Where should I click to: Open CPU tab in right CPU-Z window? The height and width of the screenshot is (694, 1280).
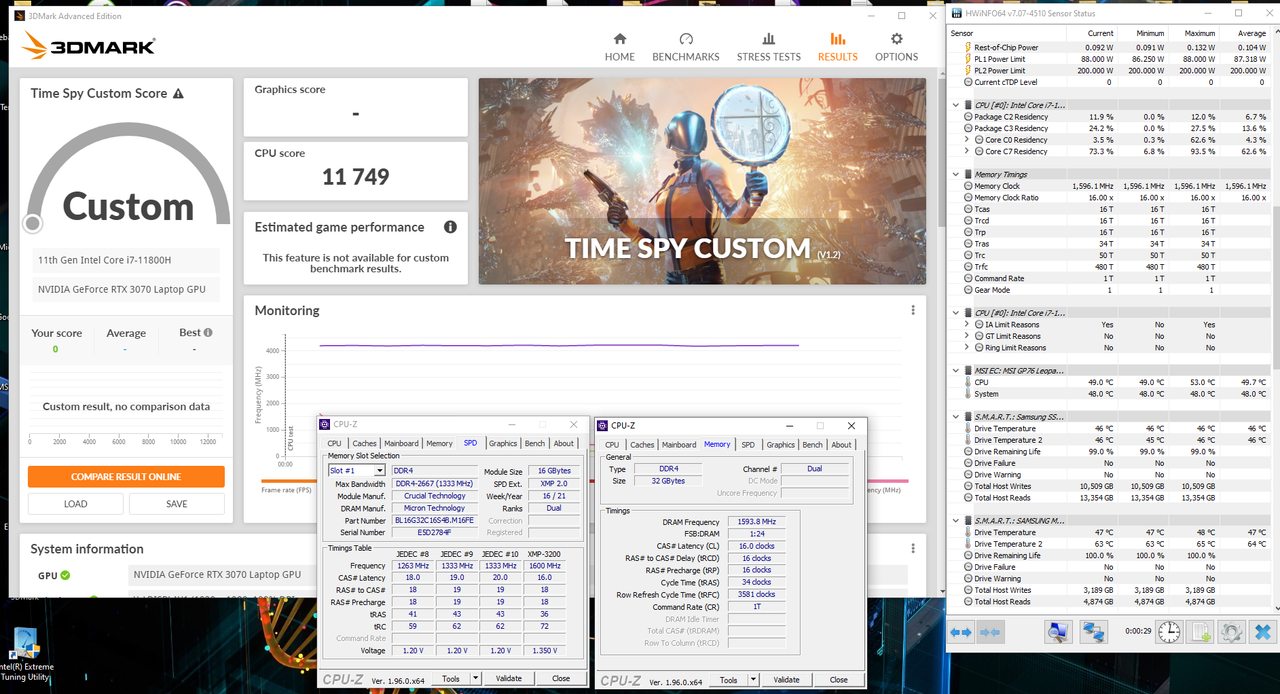point(611,444)
